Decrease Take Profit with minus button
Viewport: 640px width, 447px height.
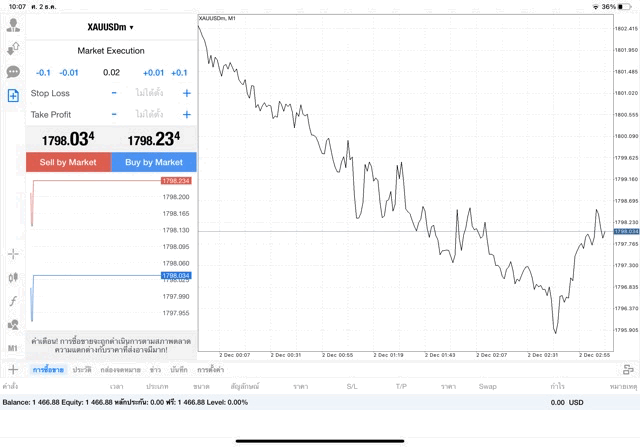[114, 114]
